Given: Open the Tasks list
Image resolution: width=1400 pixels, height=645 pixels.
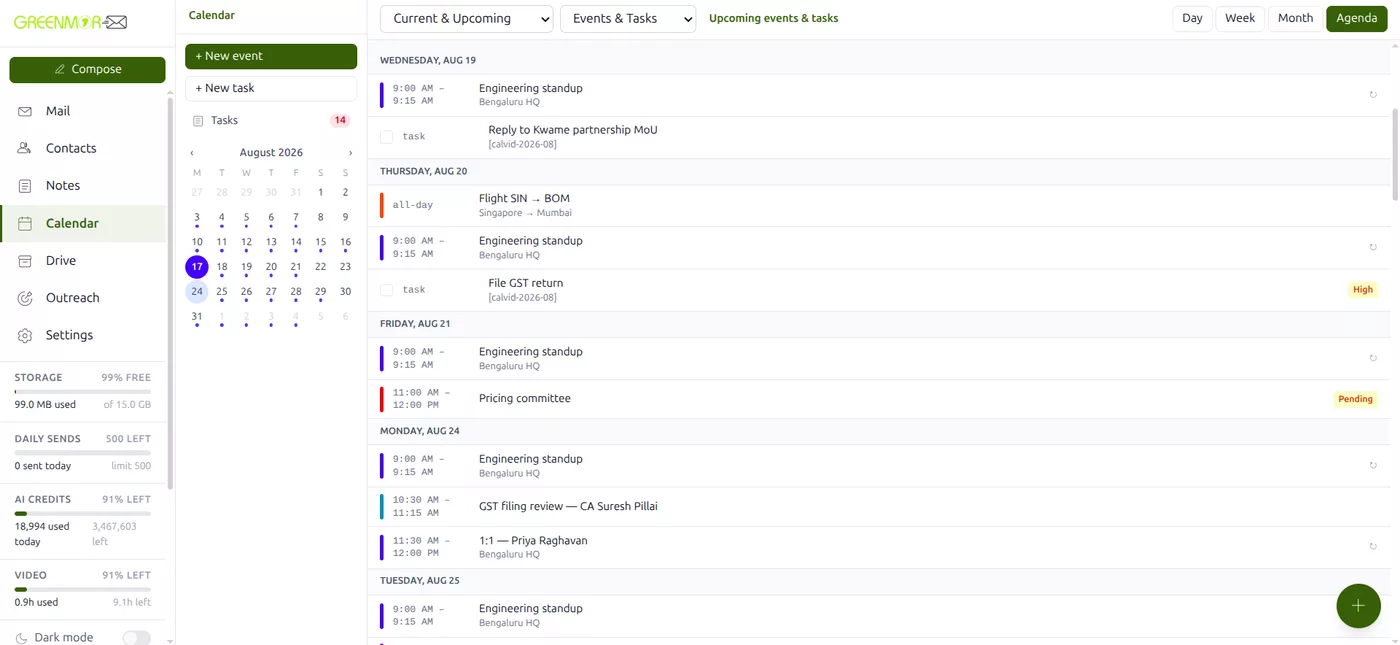Looking at the screenshot, I should pos(271,121).
